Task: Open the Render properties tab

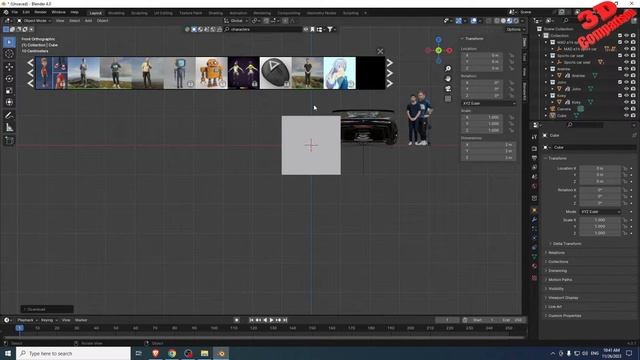Action: click(534, 149)
